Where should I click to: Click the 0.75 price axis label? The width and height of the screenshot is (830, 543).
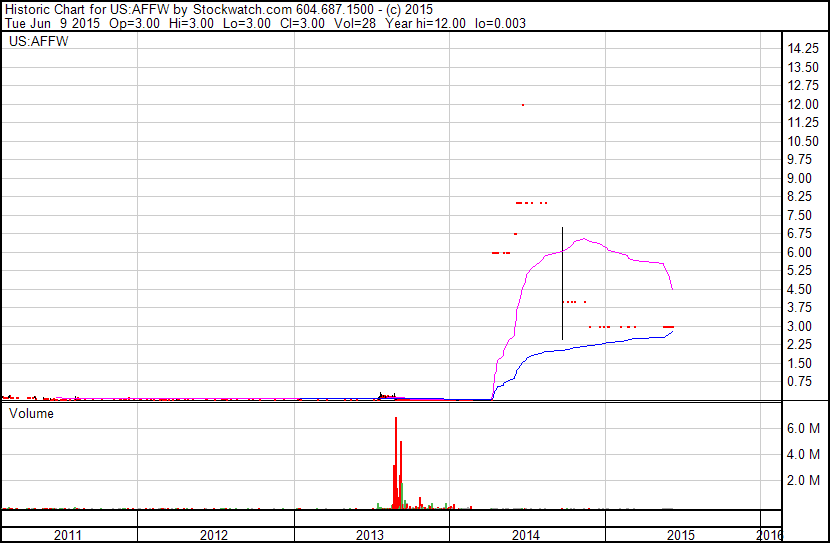pos(799,382)
